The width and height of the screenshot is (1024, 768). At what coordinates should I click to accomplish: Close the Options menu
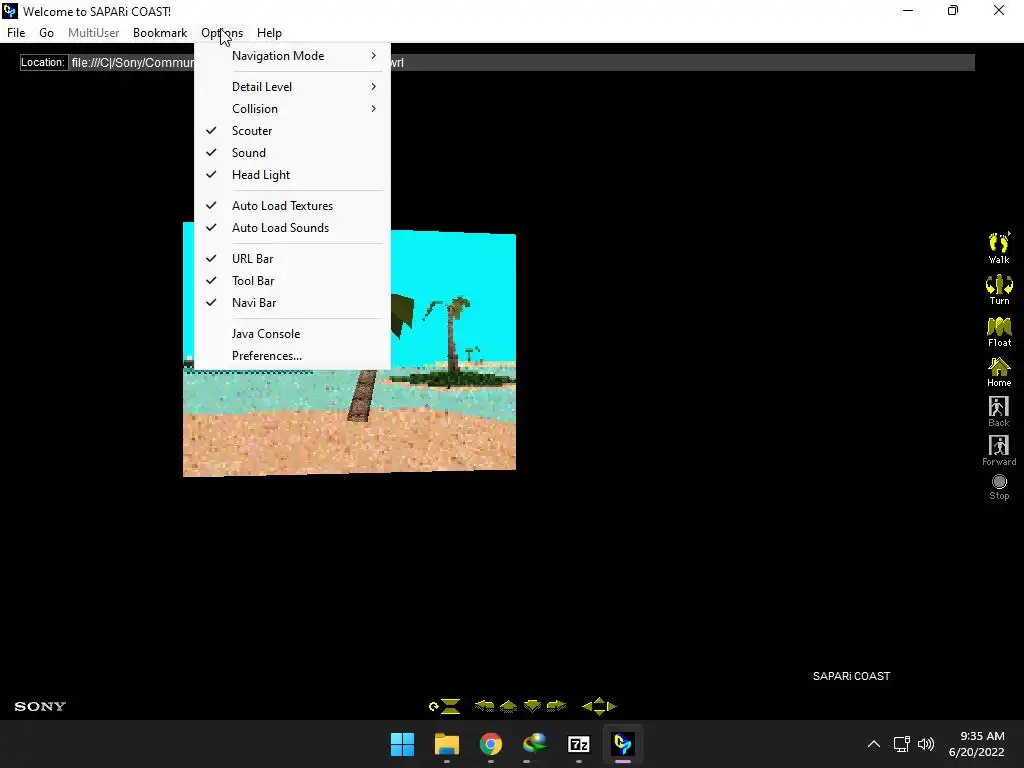tap(222, 33)
